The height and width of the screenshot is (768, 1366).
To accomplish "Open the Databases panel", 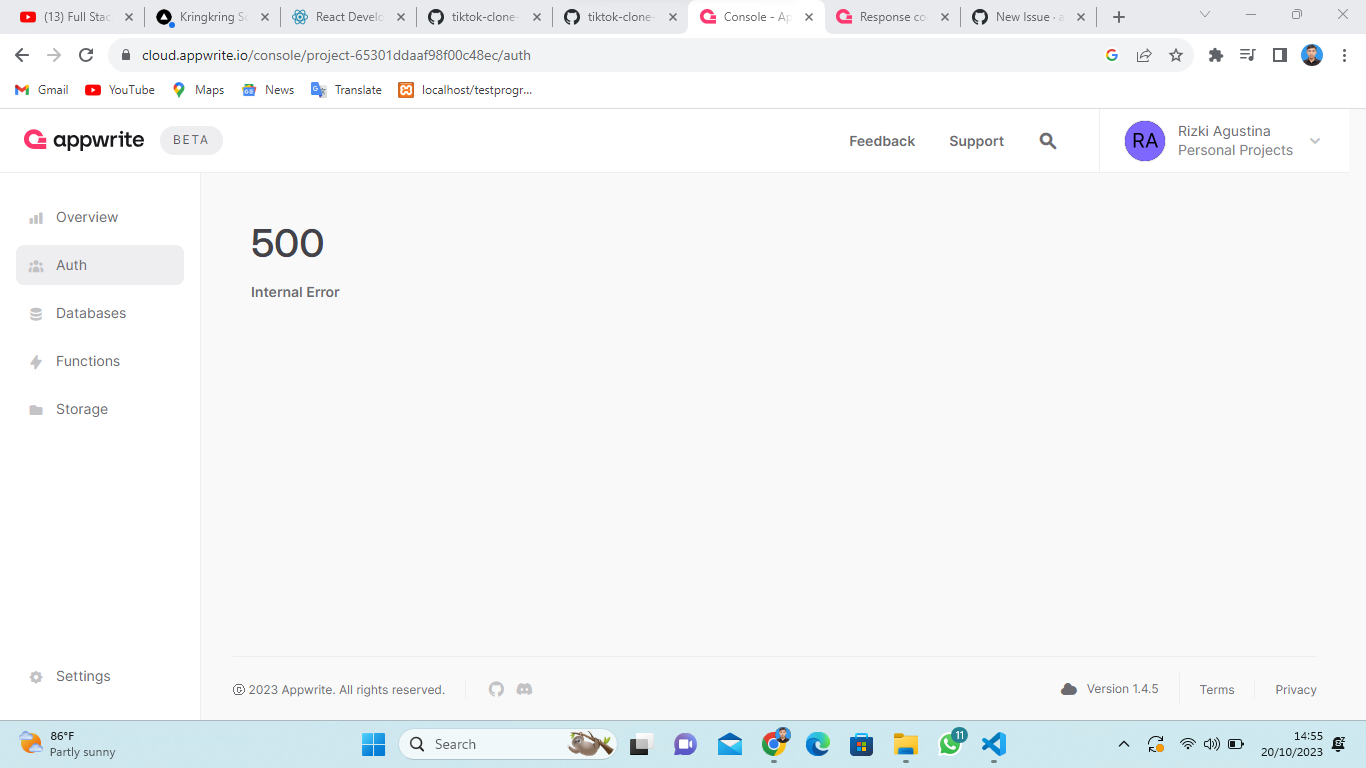I will pyautogui.click(x=91, y=313).
